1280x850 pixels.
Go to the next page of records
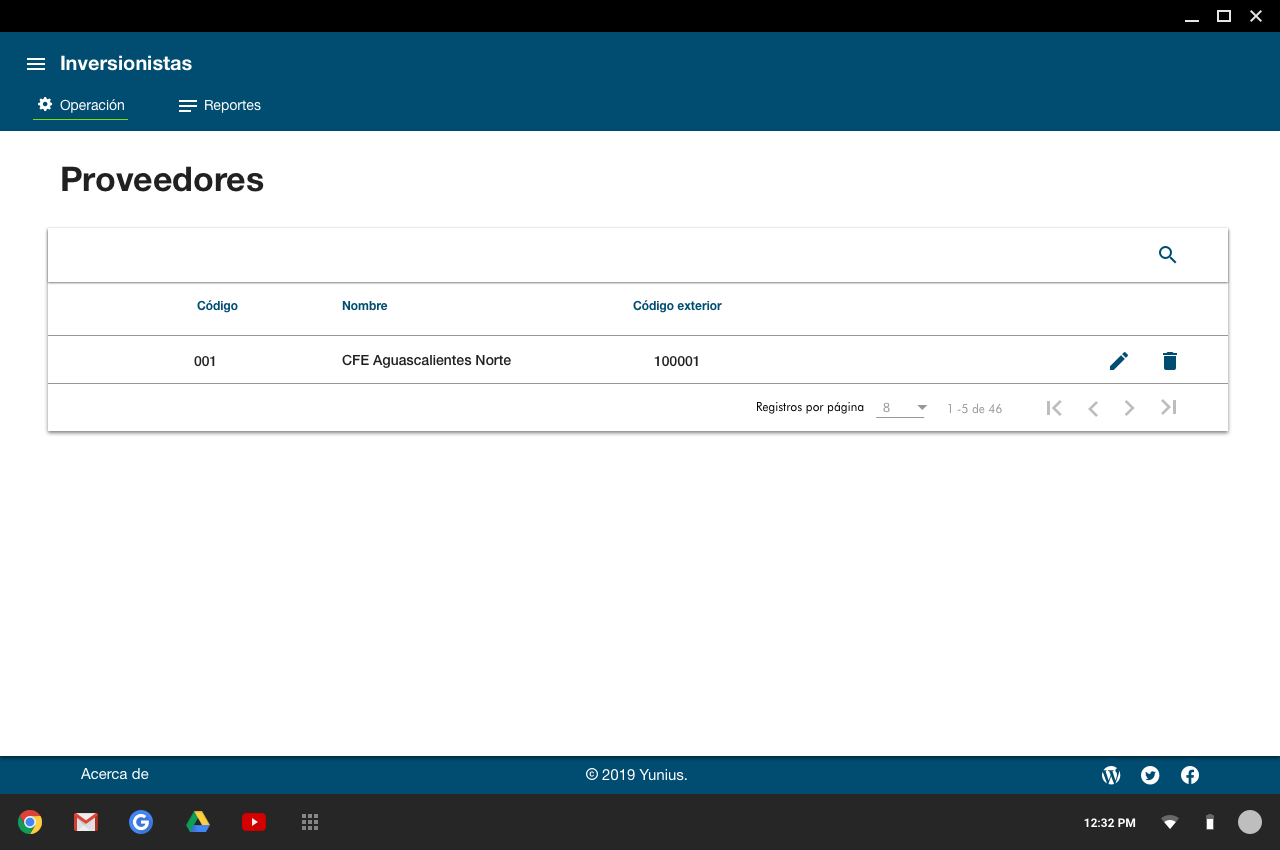(x=1129, y=408)
